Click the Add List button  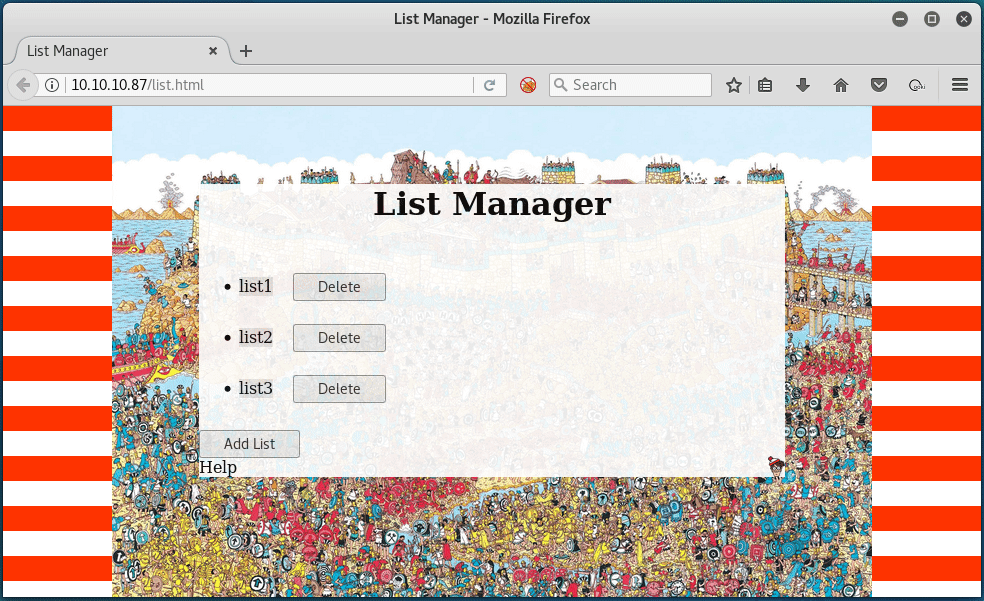(249, 444)
